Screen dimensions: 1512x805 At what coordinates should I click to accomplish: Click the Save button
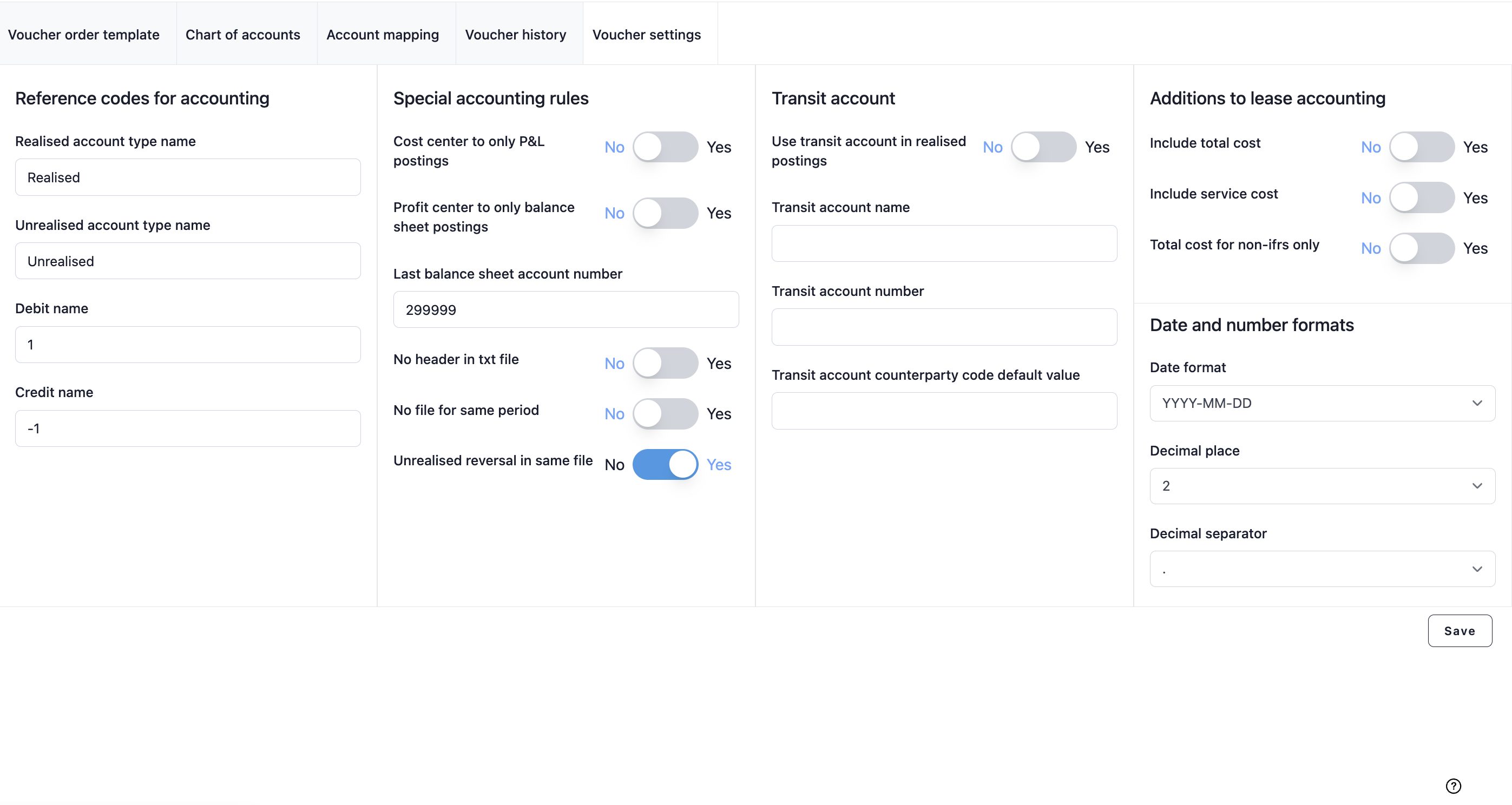pos(1460,631)
